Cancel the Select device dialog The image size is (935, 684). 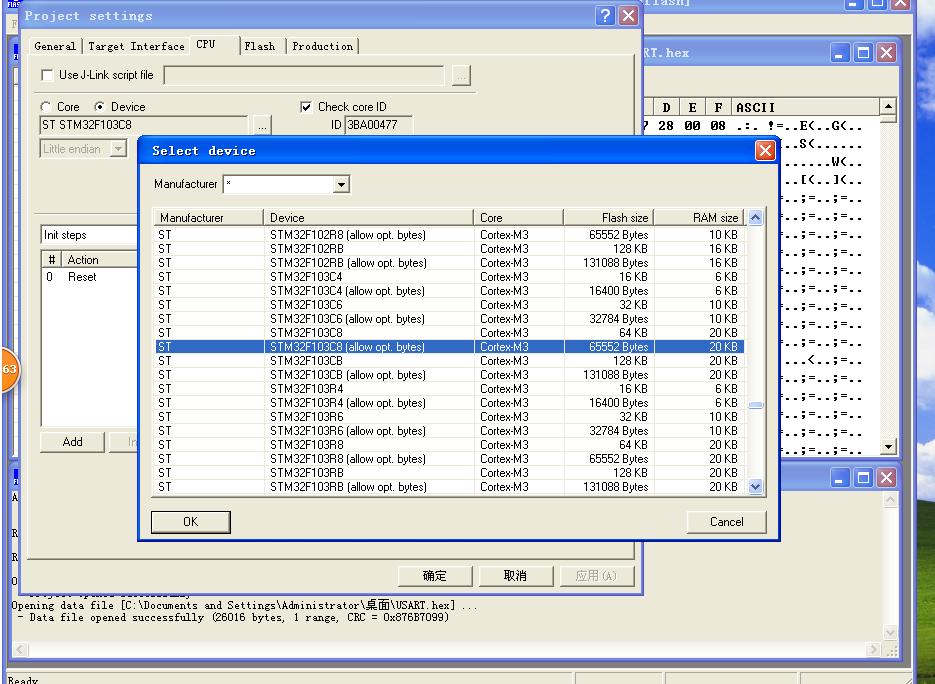[x=726, y=522]
